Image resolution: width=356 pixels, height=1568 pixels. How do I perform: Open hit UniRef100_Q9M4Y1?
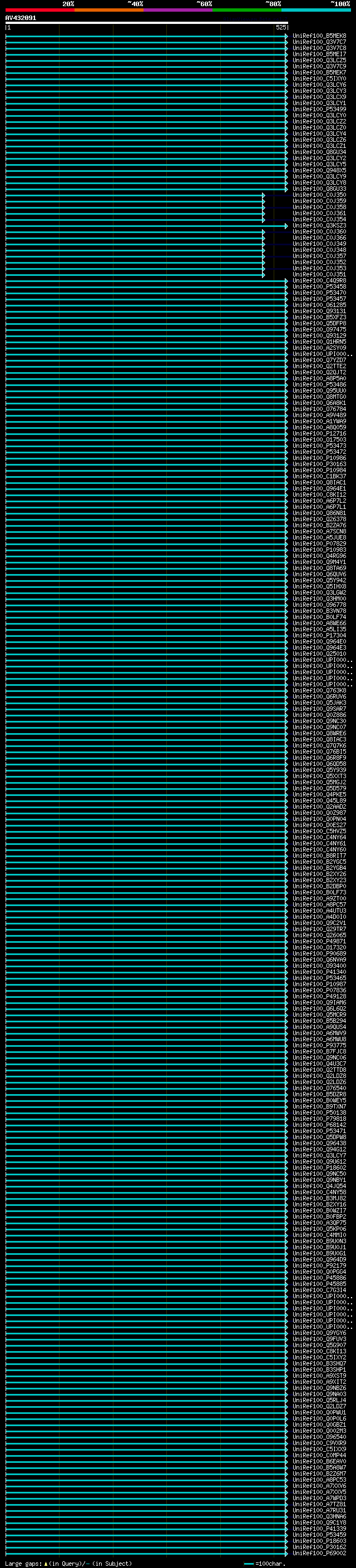319,562
